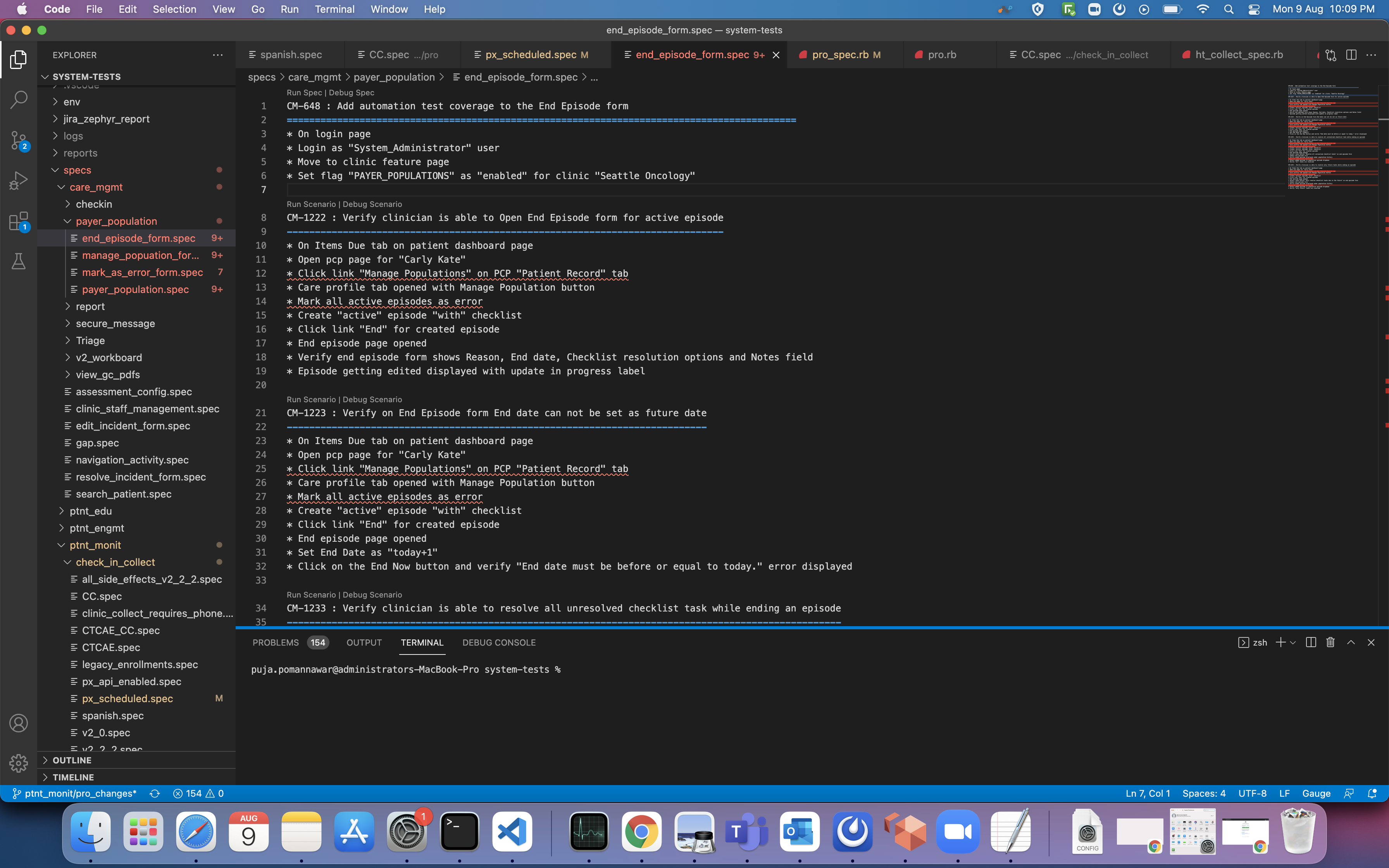Viewport: 1389px width, 868px height.
Task: Toggle notifications bell in status bar
Action: (1372, 793)
